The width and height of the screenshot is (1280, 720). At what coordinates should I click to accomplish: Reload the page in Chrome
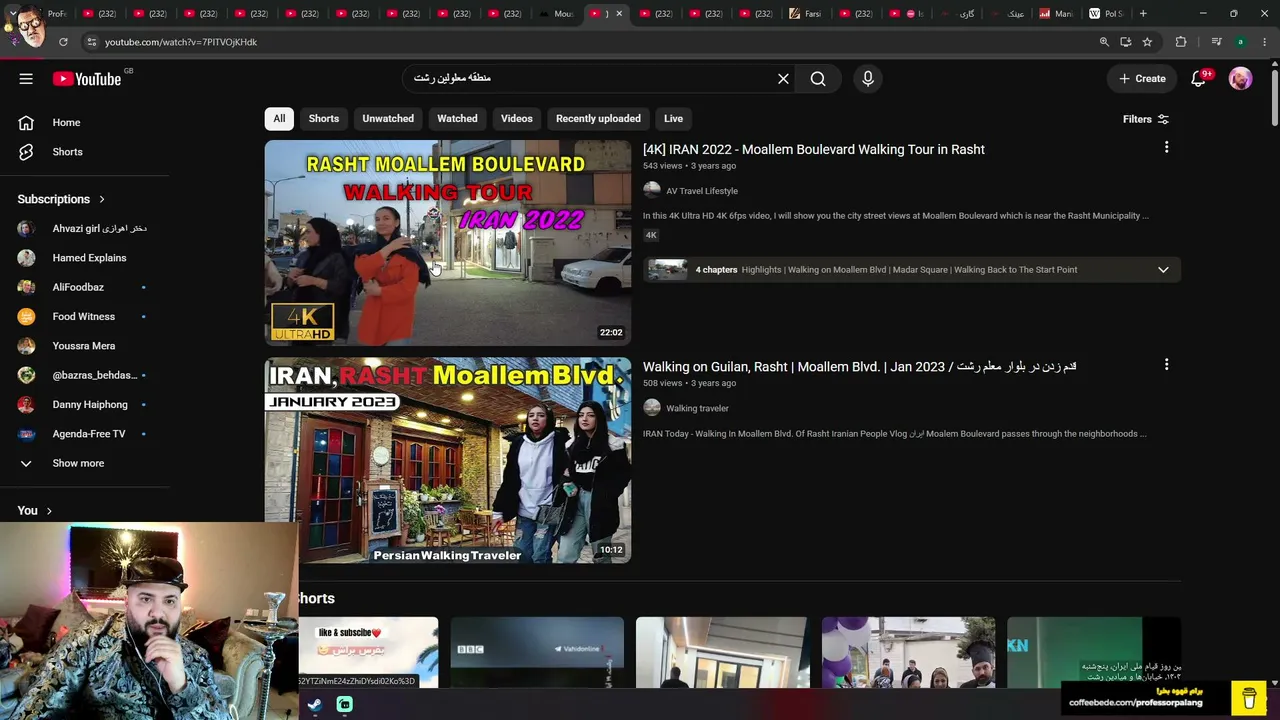[63, 42]
